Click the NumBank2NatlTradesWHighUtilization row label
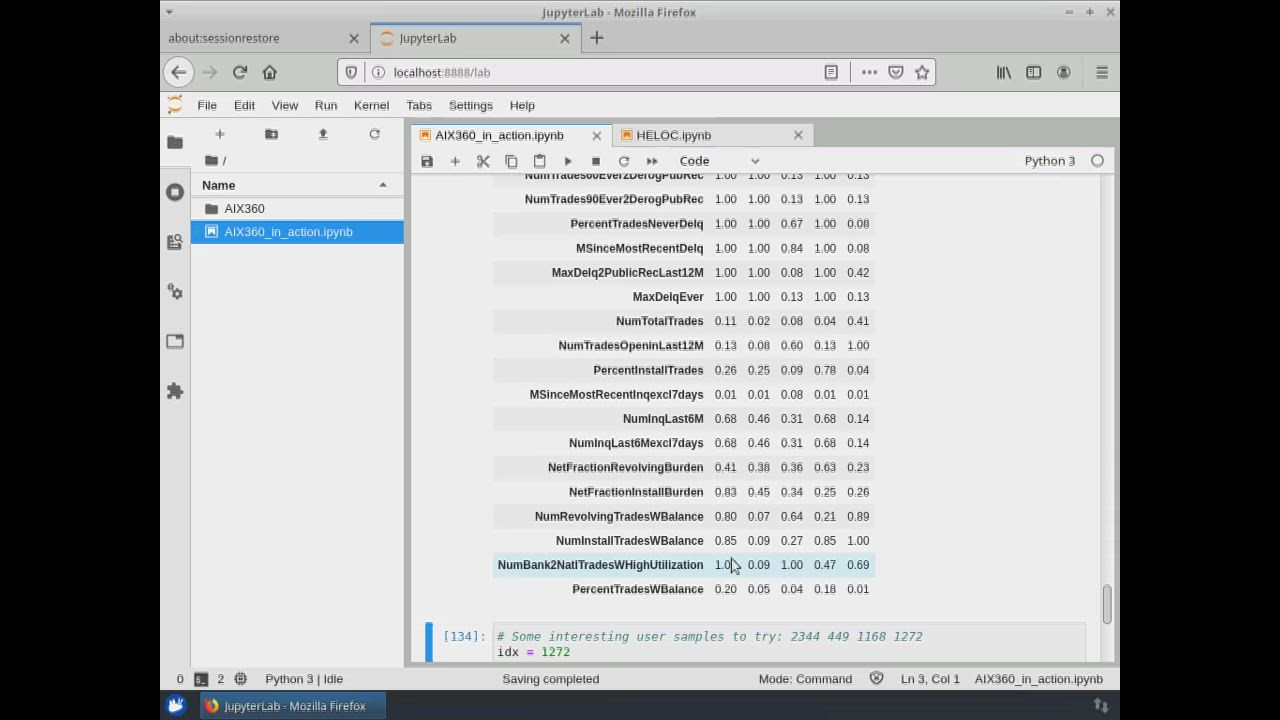The width and height of the screenshot is (1280, 720). coord(600,565)
